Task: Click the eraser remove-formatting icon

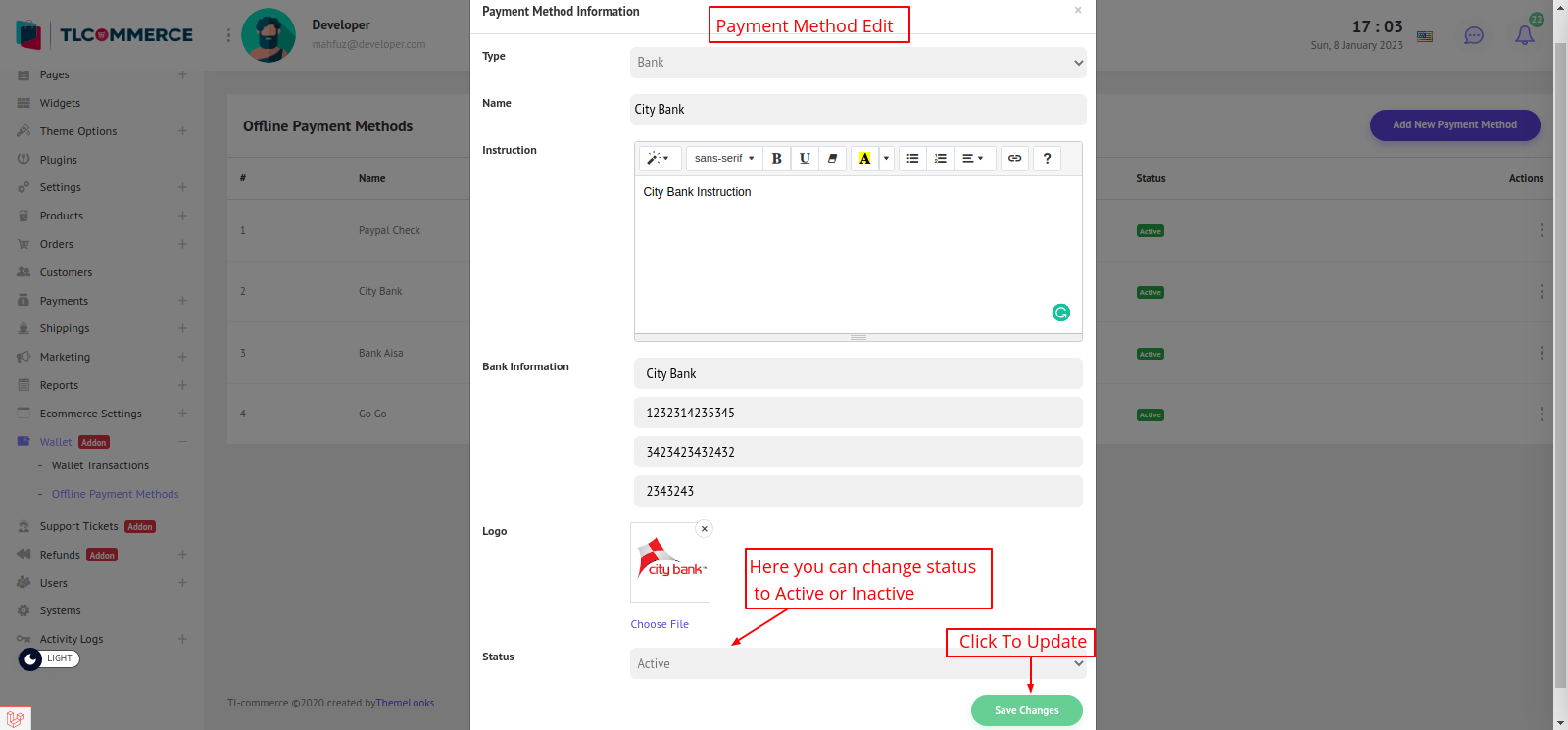Action: [x=832, y=159]
